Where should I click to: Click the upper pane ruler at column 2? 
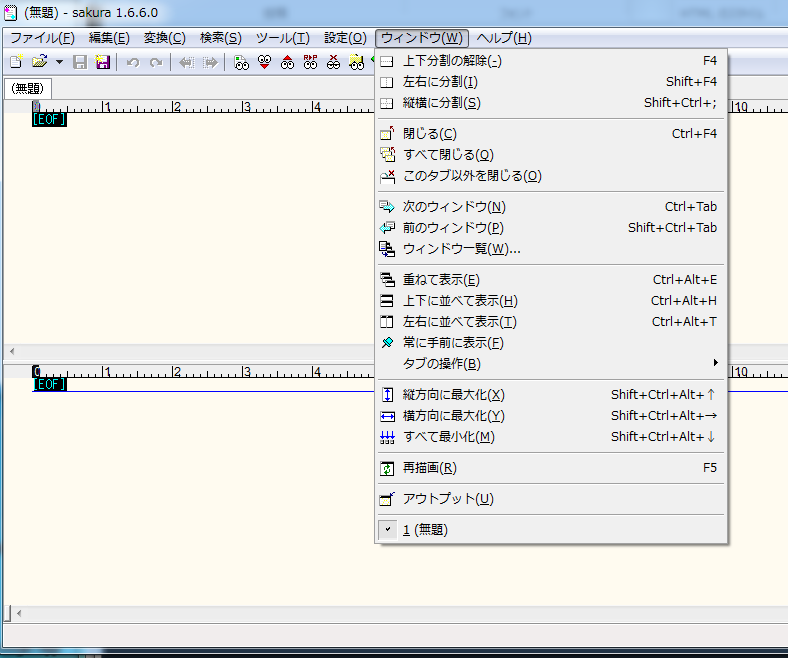(176, 107)
